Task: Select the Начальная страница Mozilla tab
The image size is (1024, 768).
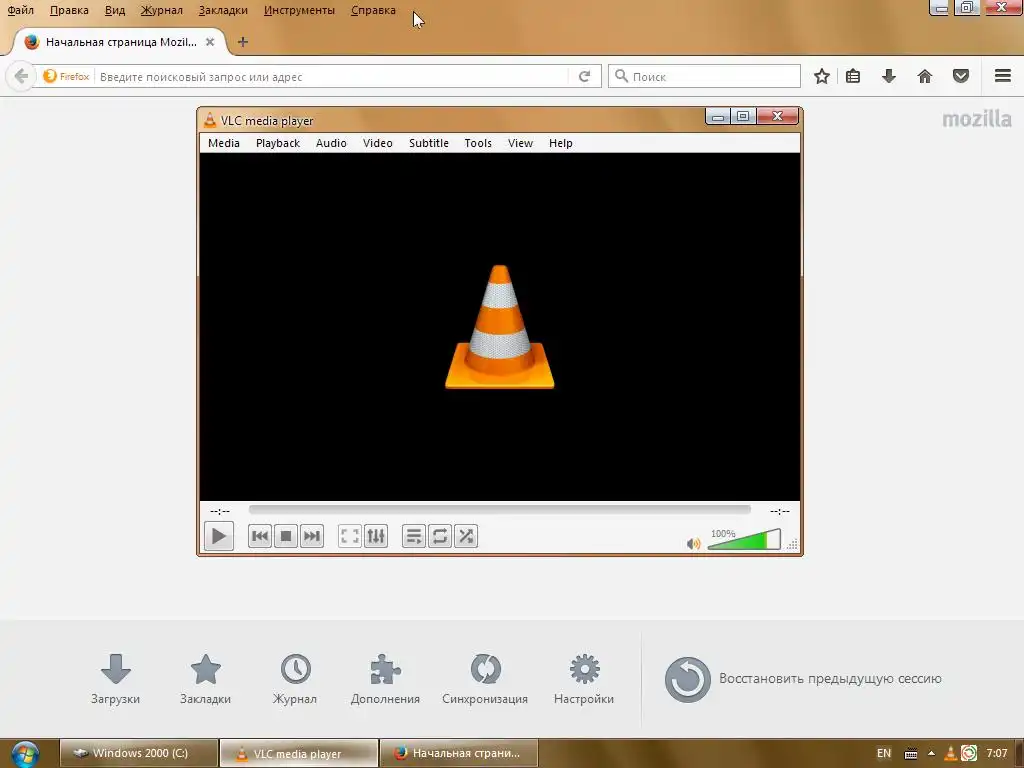Action: click(120, 42)
